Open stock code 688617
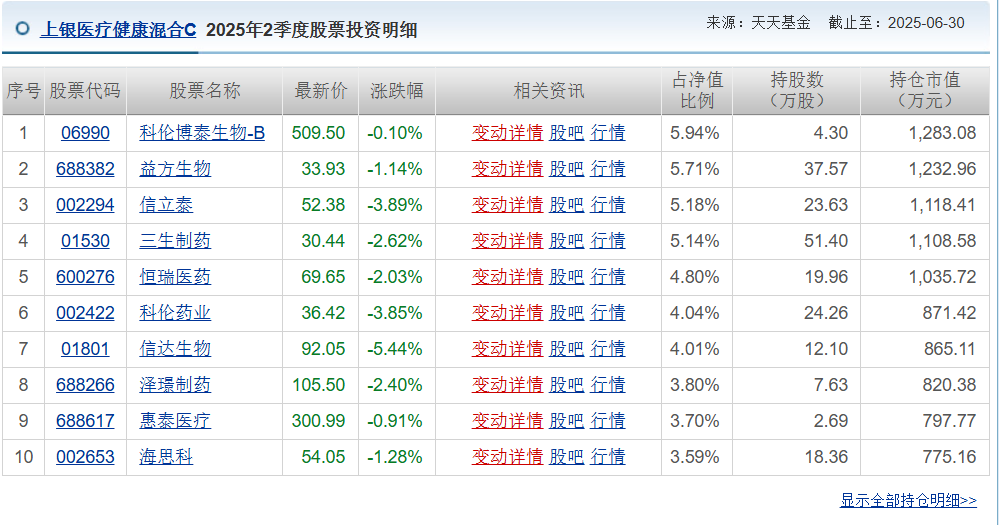 click(85, 421)
